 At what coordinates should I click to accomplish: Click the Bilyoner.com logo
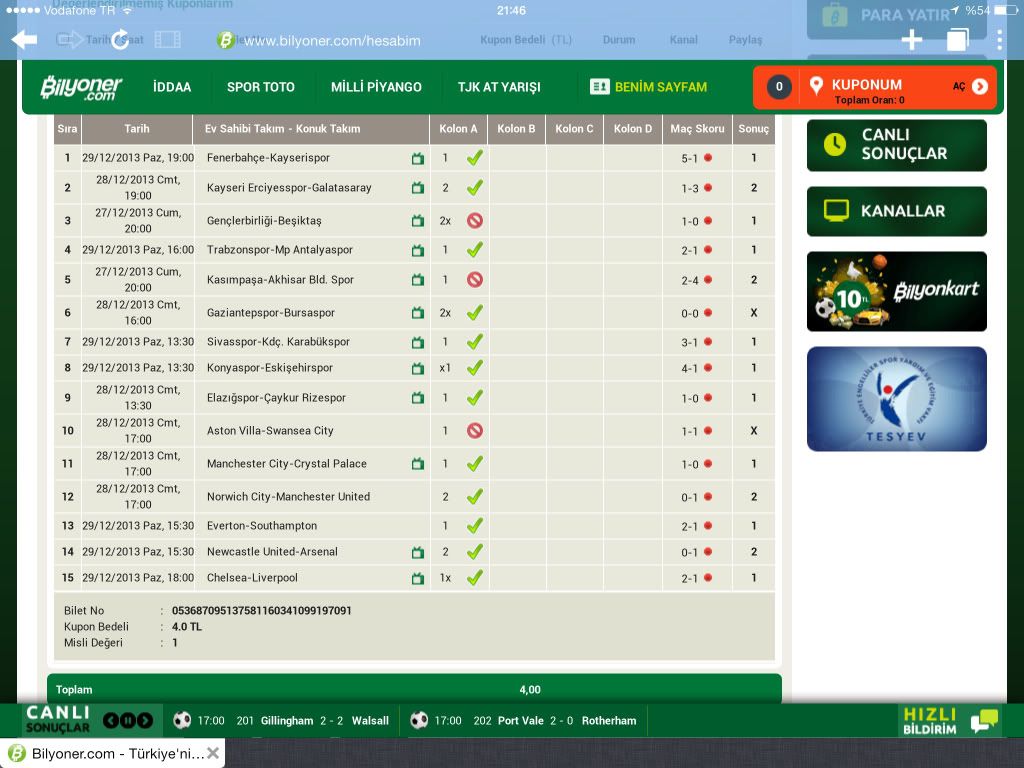[81, 87]
